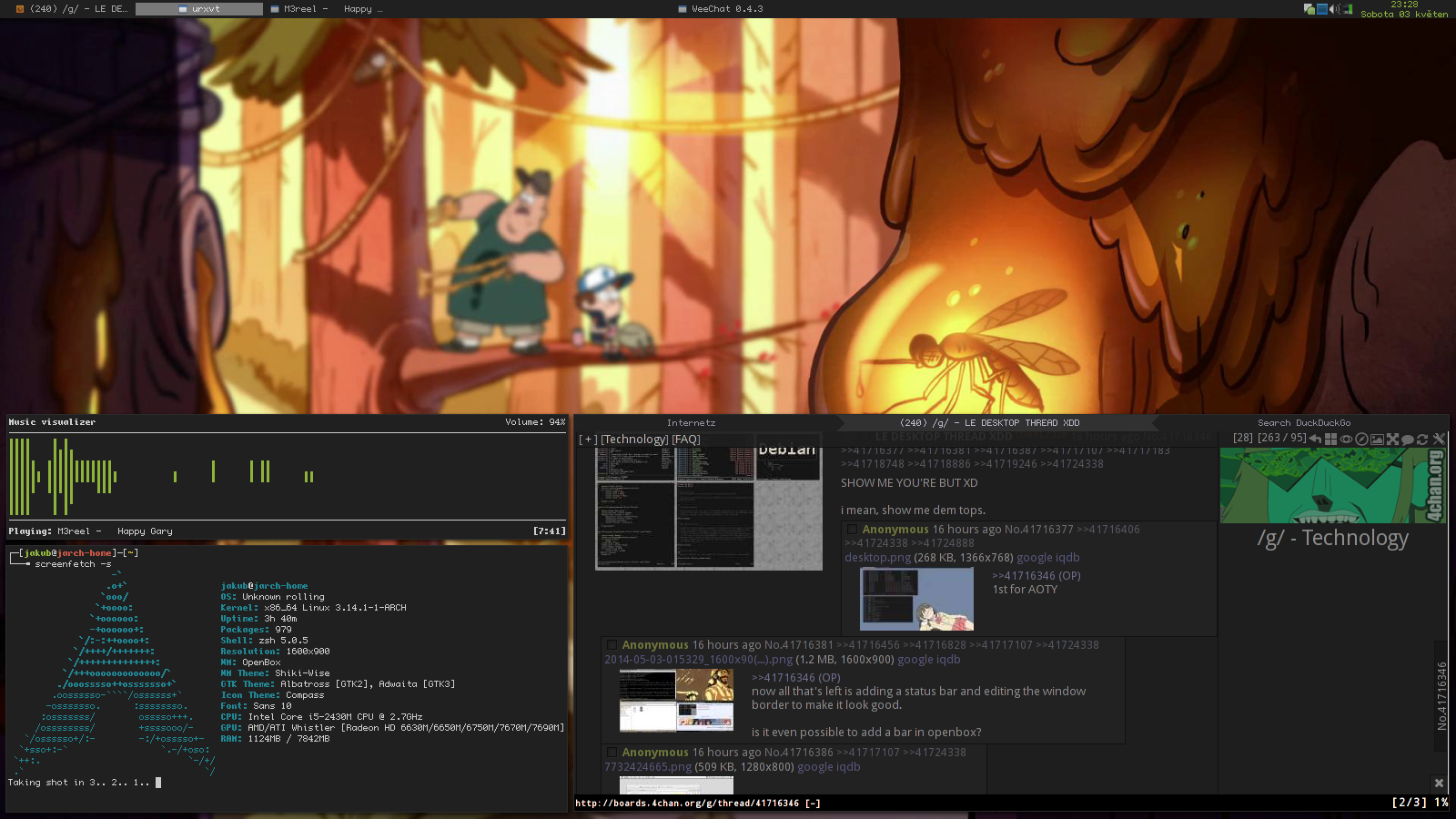Click the eye watcher icon in 4chan header
The height and width of the screenshot is (819, 1456).
[x=1346, y=439]
